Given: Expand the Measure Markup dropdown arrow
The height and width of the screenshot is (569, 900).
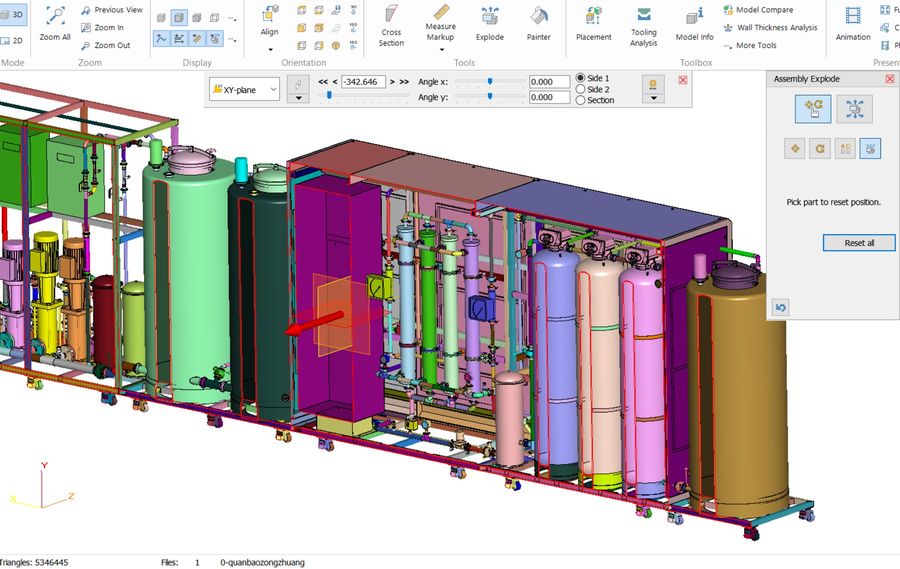Looking at the screenshot, I should pos(441,50).
